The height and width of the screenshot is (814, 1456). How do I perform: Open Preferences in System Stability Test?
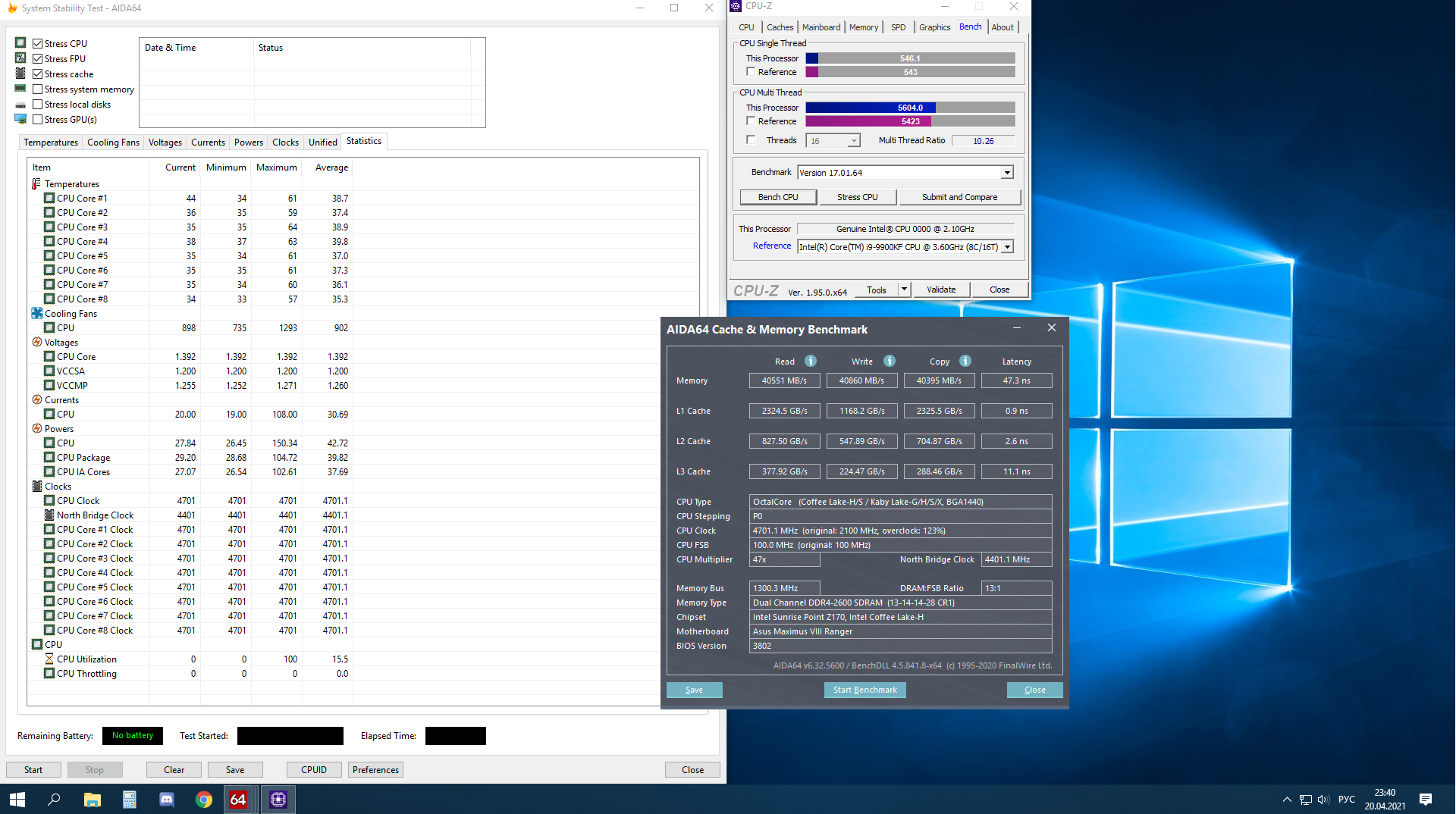pos(375,769)
